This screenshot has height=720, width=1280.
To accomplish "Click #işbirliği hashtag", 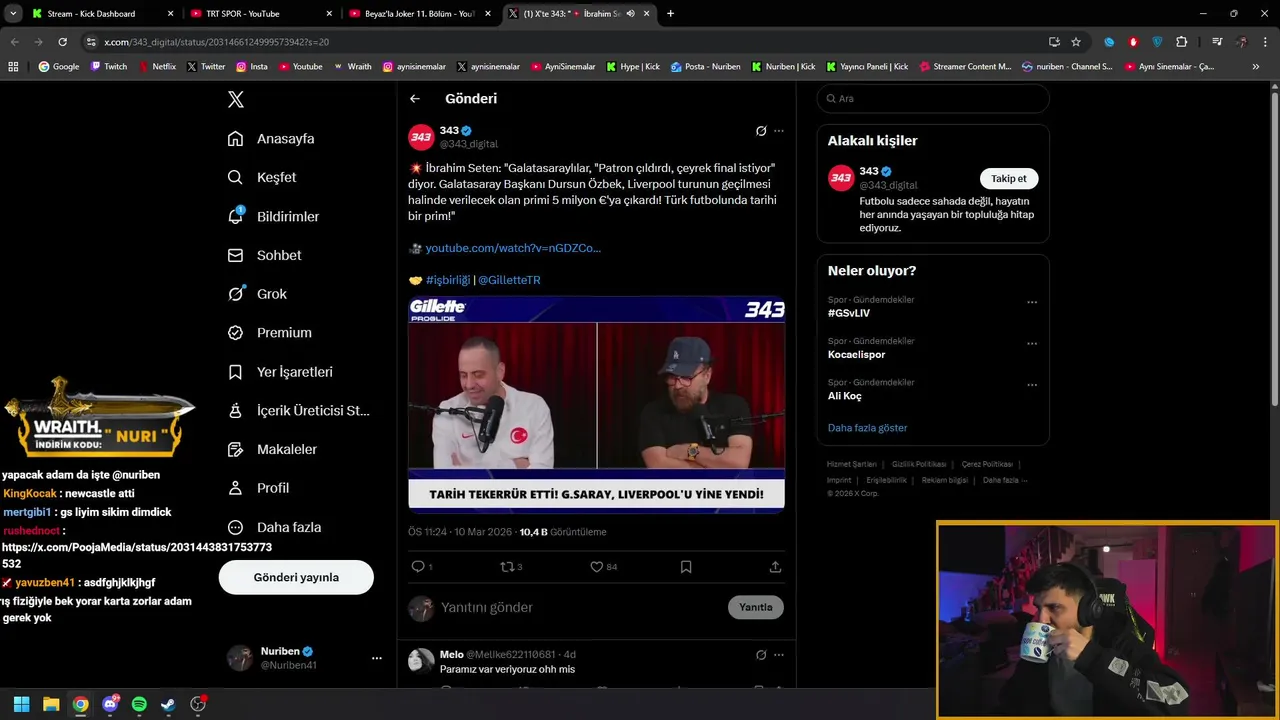I will pos(448,280).
